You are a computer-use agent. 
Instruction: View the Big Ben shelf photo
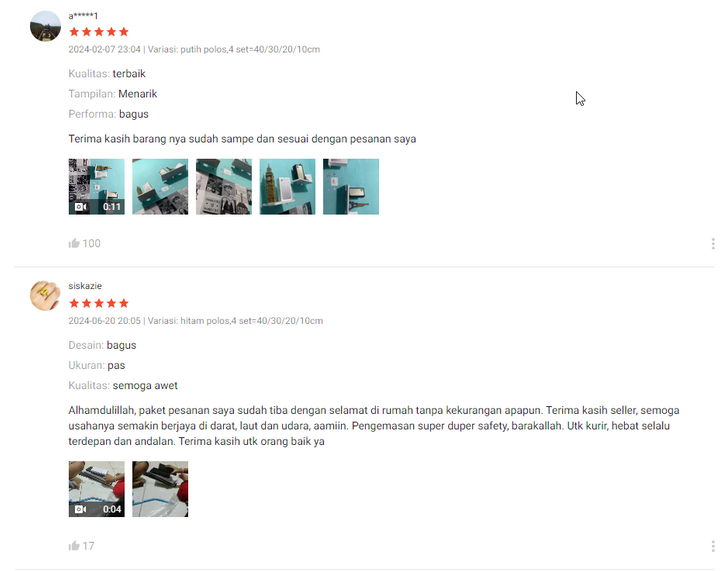(287, 187)
